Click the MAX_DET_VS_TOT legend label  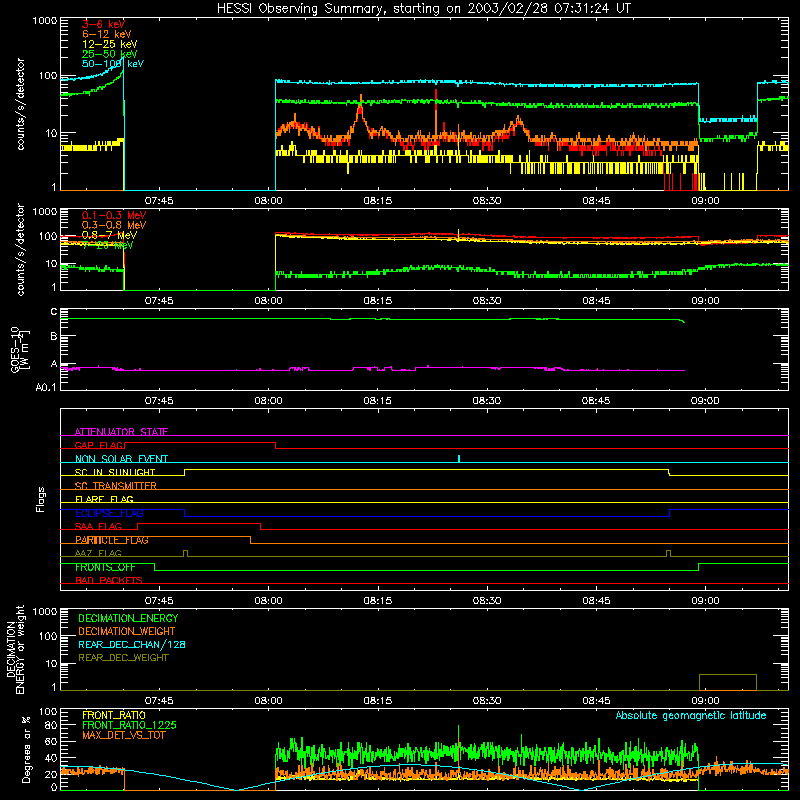coord(124,735)
